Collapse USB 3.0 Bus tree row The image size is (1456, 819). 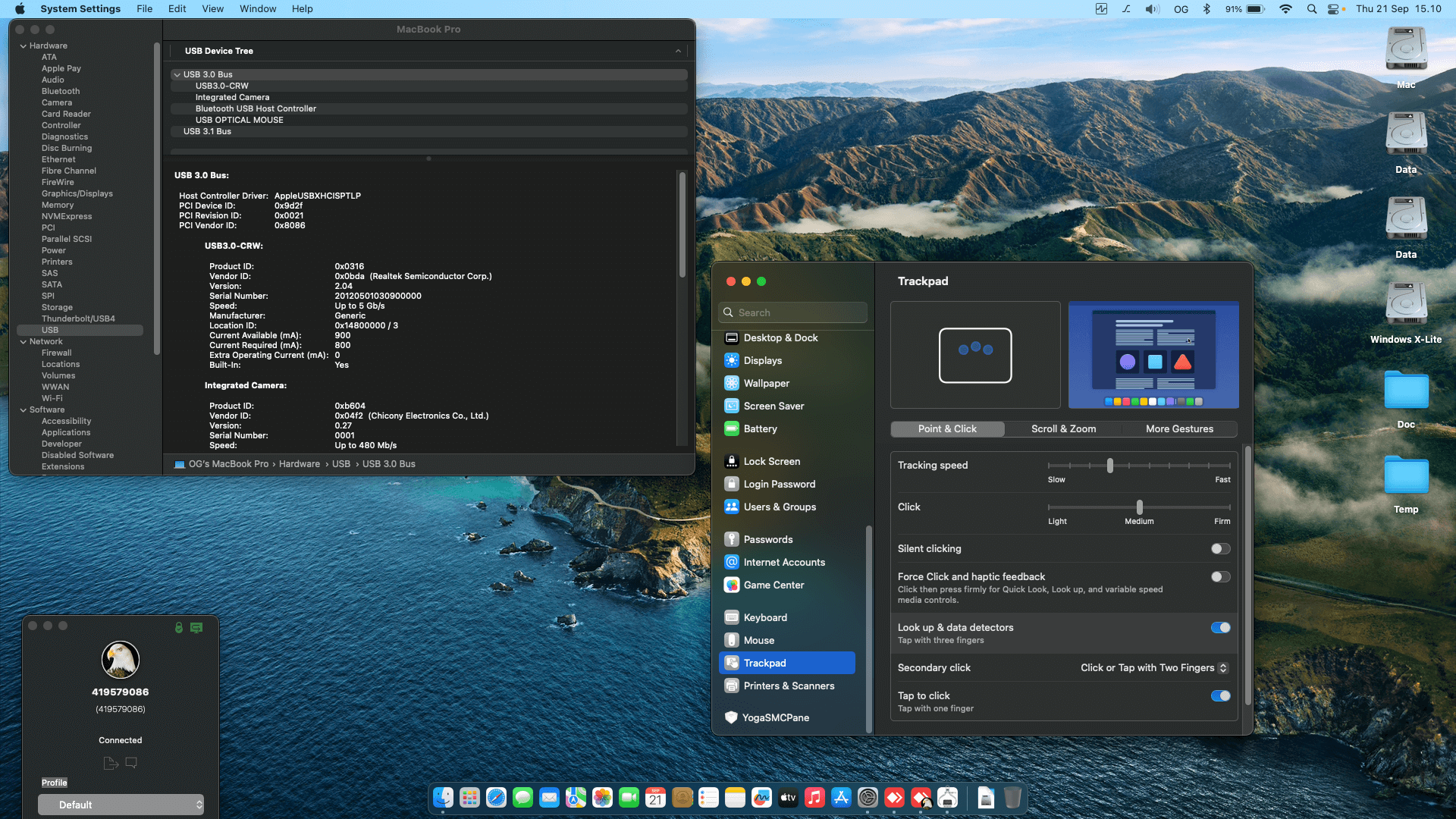[177, 75]
